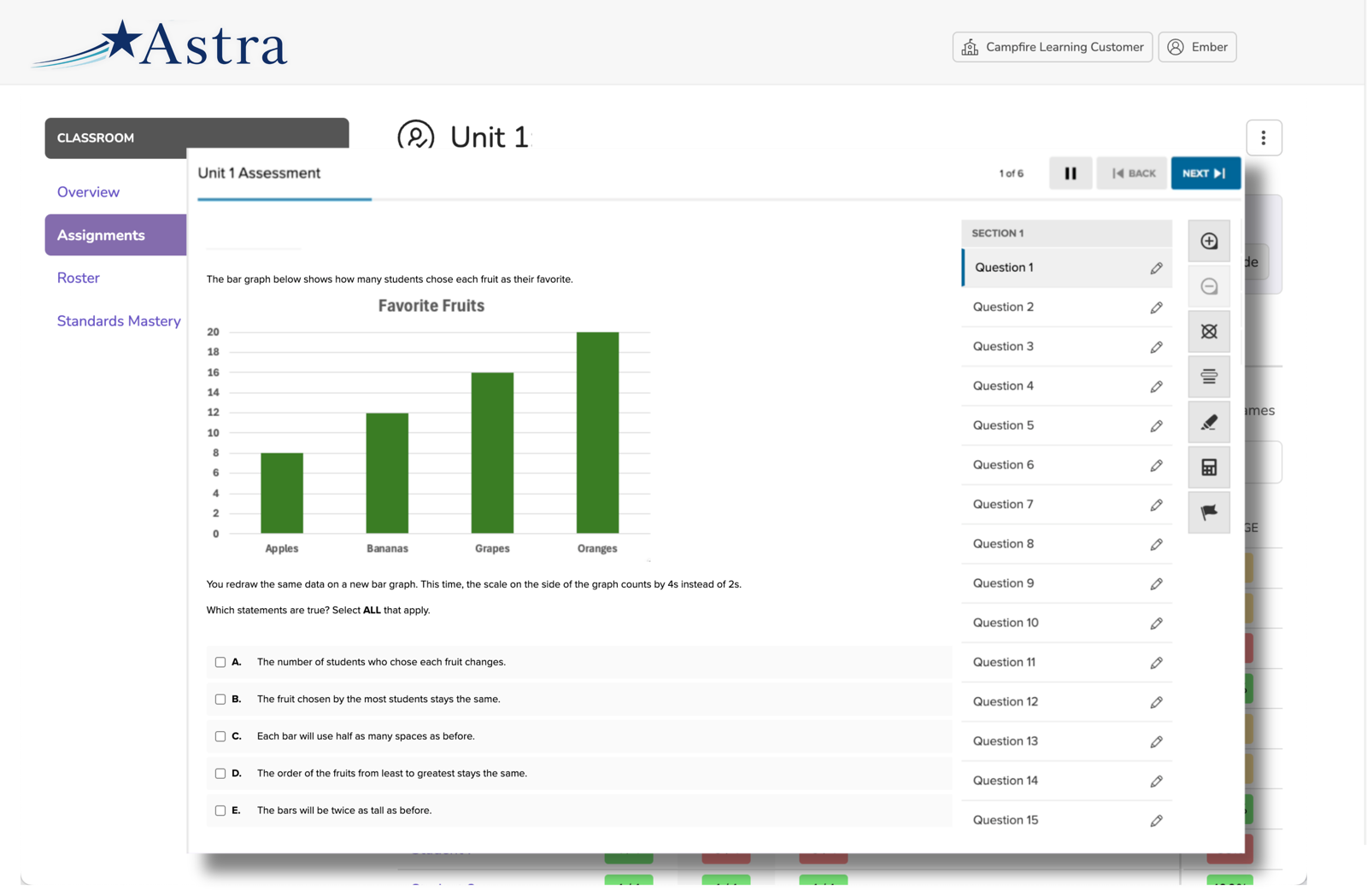
Task: Open the calculator tool icon
Action: [1209, 467]
